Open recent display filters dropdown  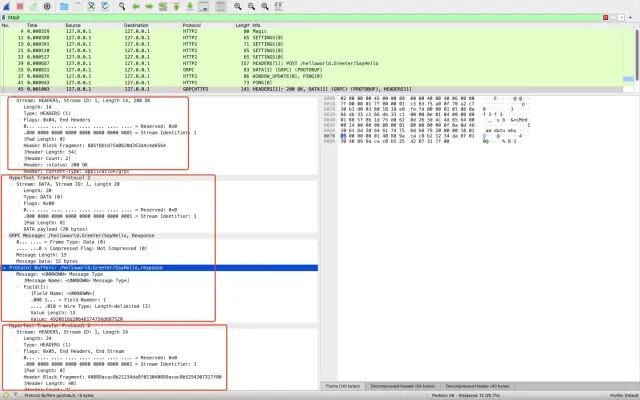coord(621,18)
